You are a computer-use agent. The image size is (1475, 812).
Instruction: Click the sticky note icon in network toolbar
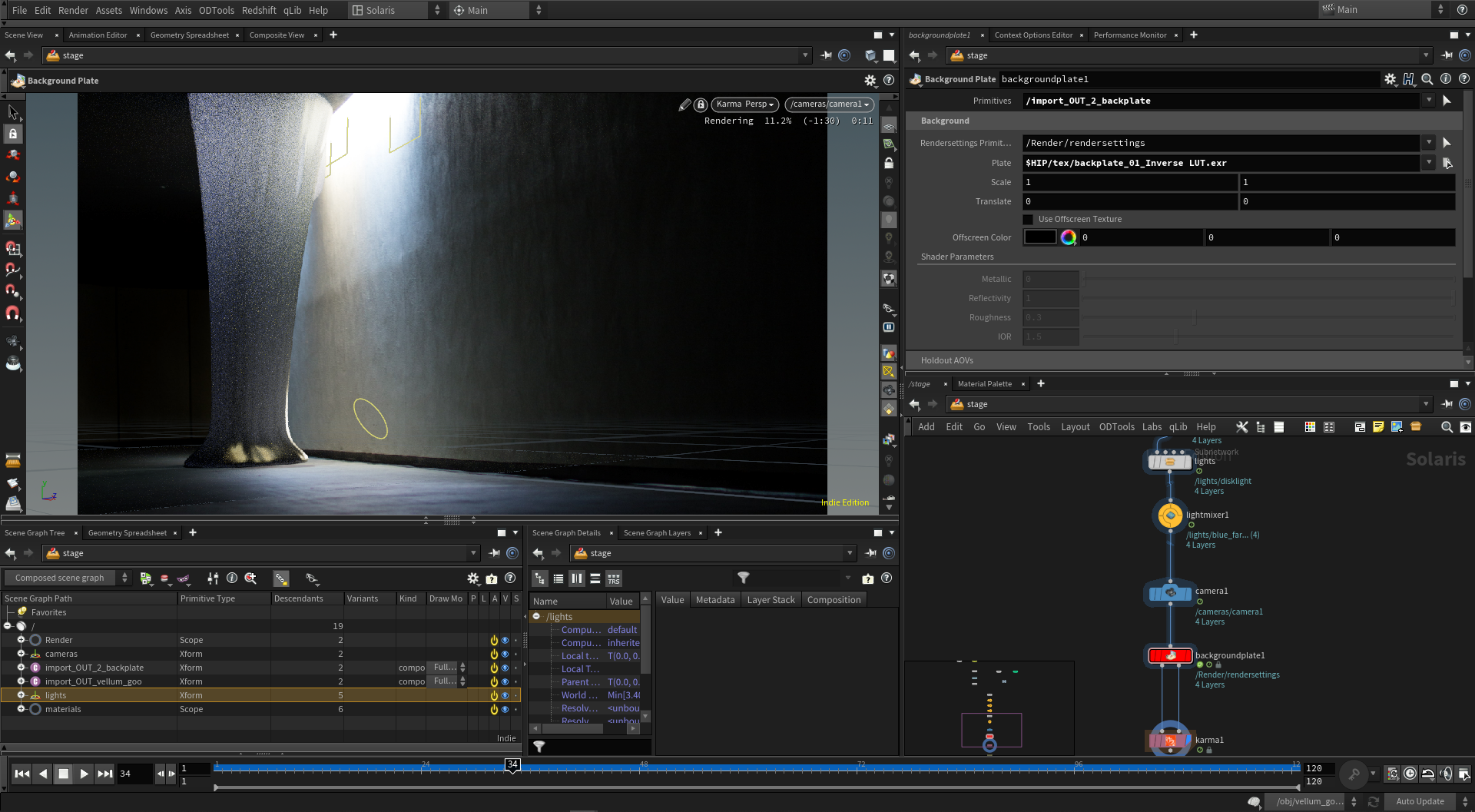coord(1378,427)
